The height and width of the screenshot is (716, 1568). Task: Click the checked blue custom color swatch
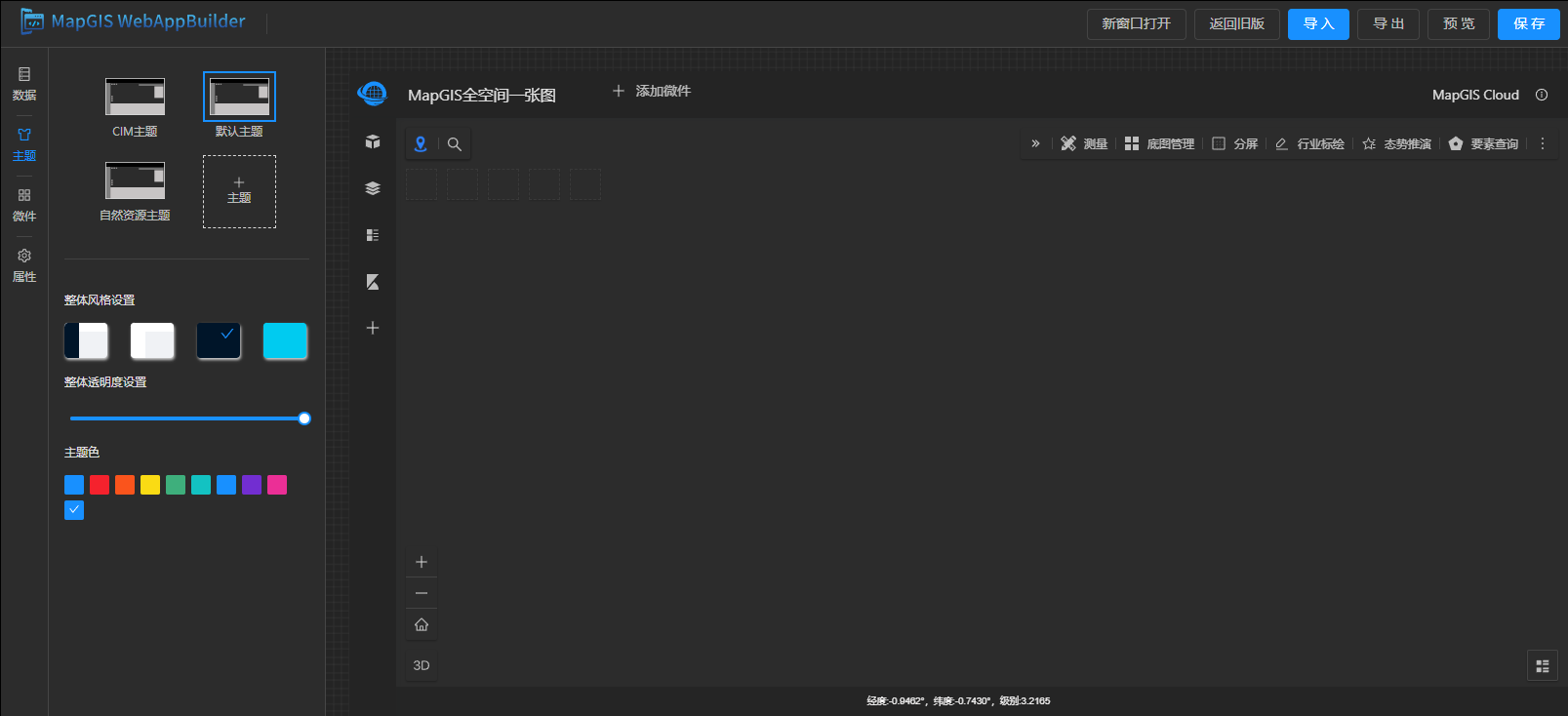(x=74, y=510)
